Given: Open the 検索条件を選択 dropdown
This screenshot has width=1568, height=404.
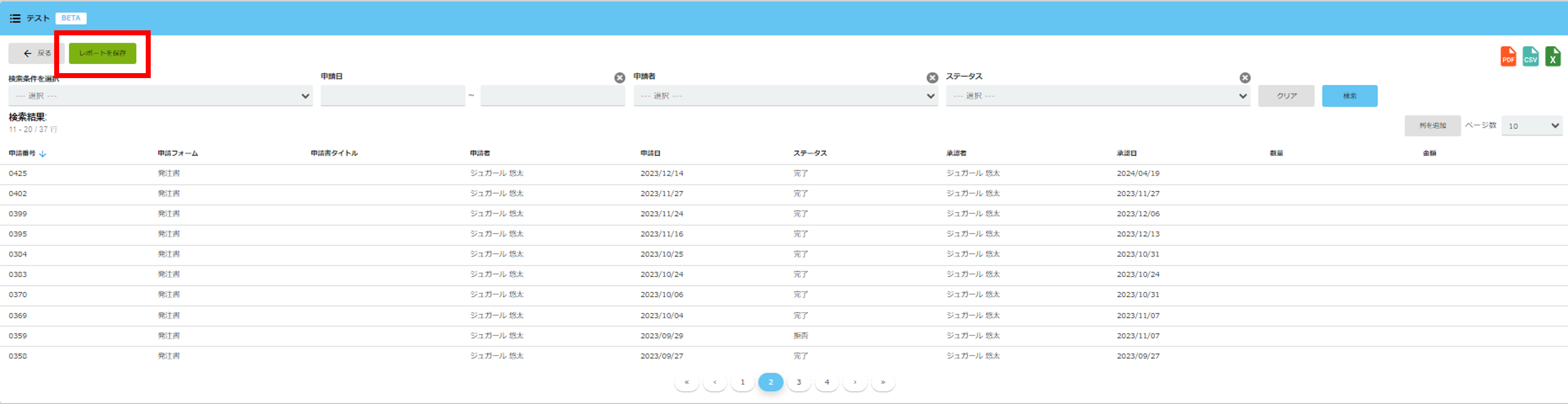Looking at the screenshot, I should (x=161, y=96).
